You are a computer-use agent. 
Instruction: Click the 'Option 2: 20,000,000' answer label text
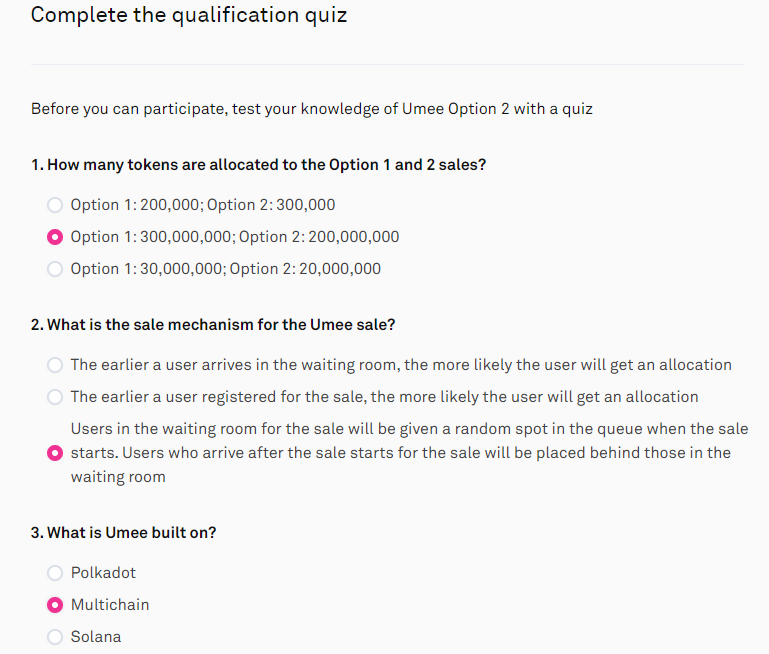226,269
